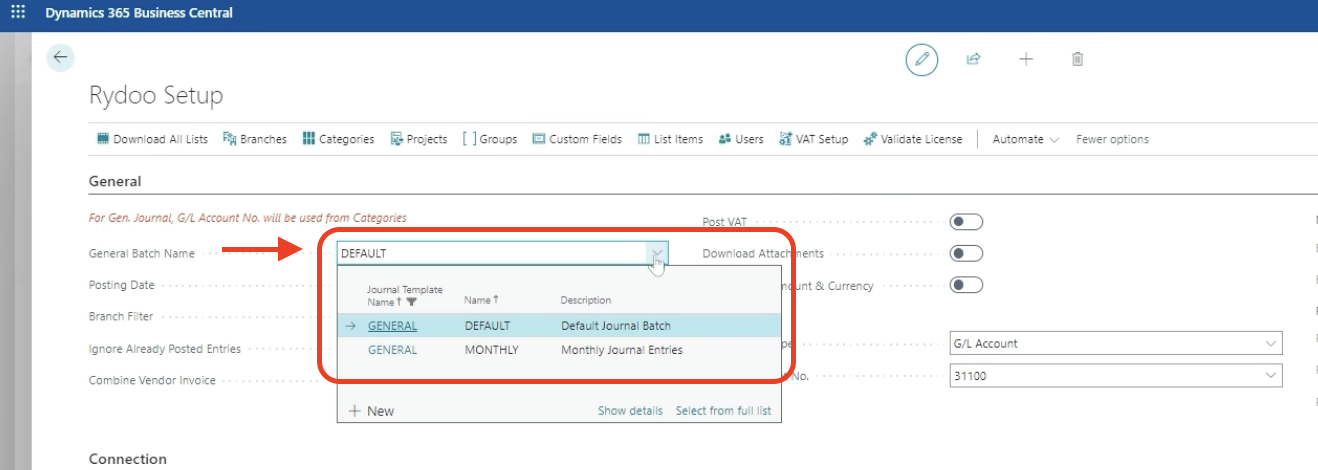Select the MONTHLY batch name cell
Image resolution: width=1318 pixels, height=470 pixels.
pos(491,350)
